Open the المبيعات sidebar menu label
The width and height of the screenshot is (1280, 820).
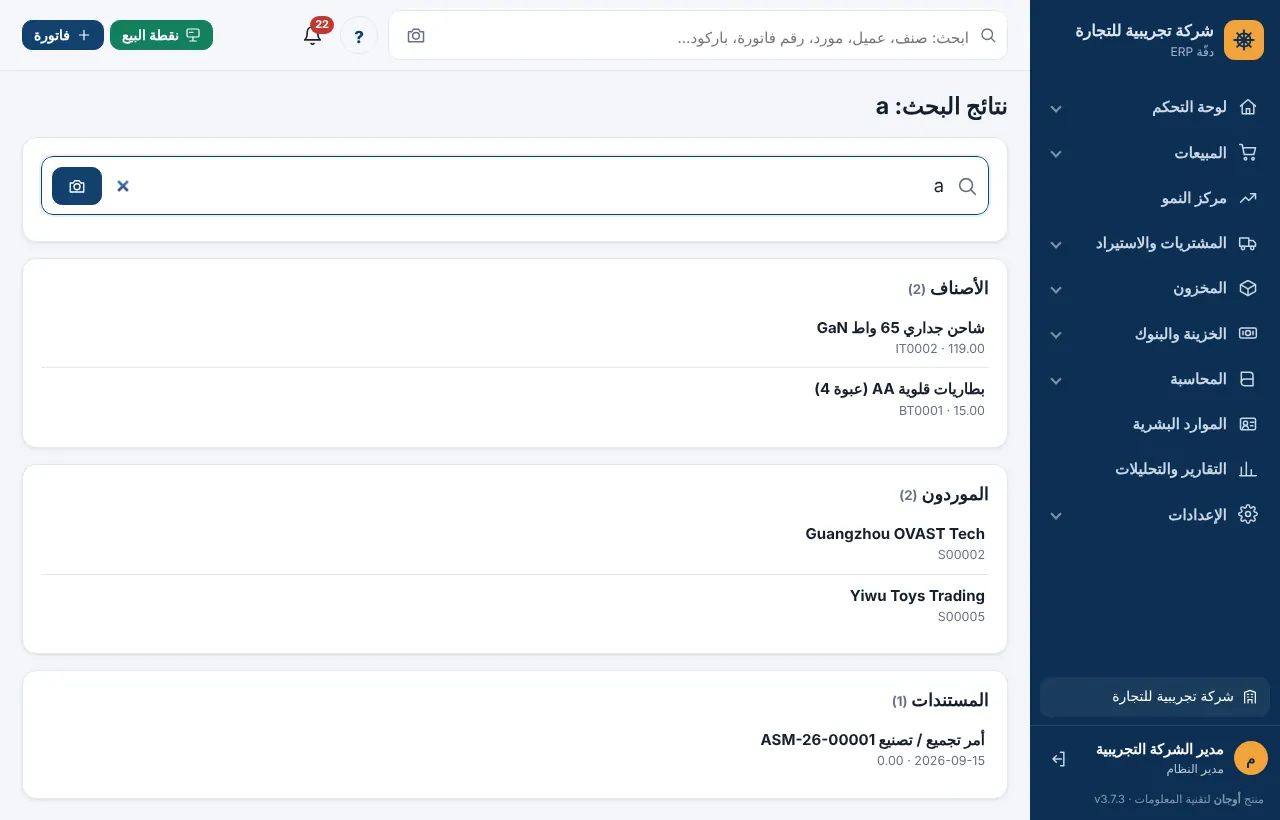click(1200, 153)
